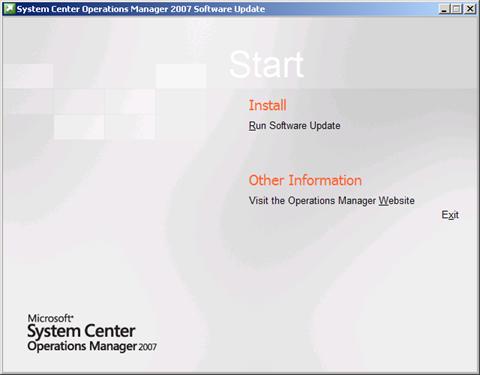This screenshot has height=375, width=480.
Task: Click the Microsoft System Center logo text
Action: (92, 333)
